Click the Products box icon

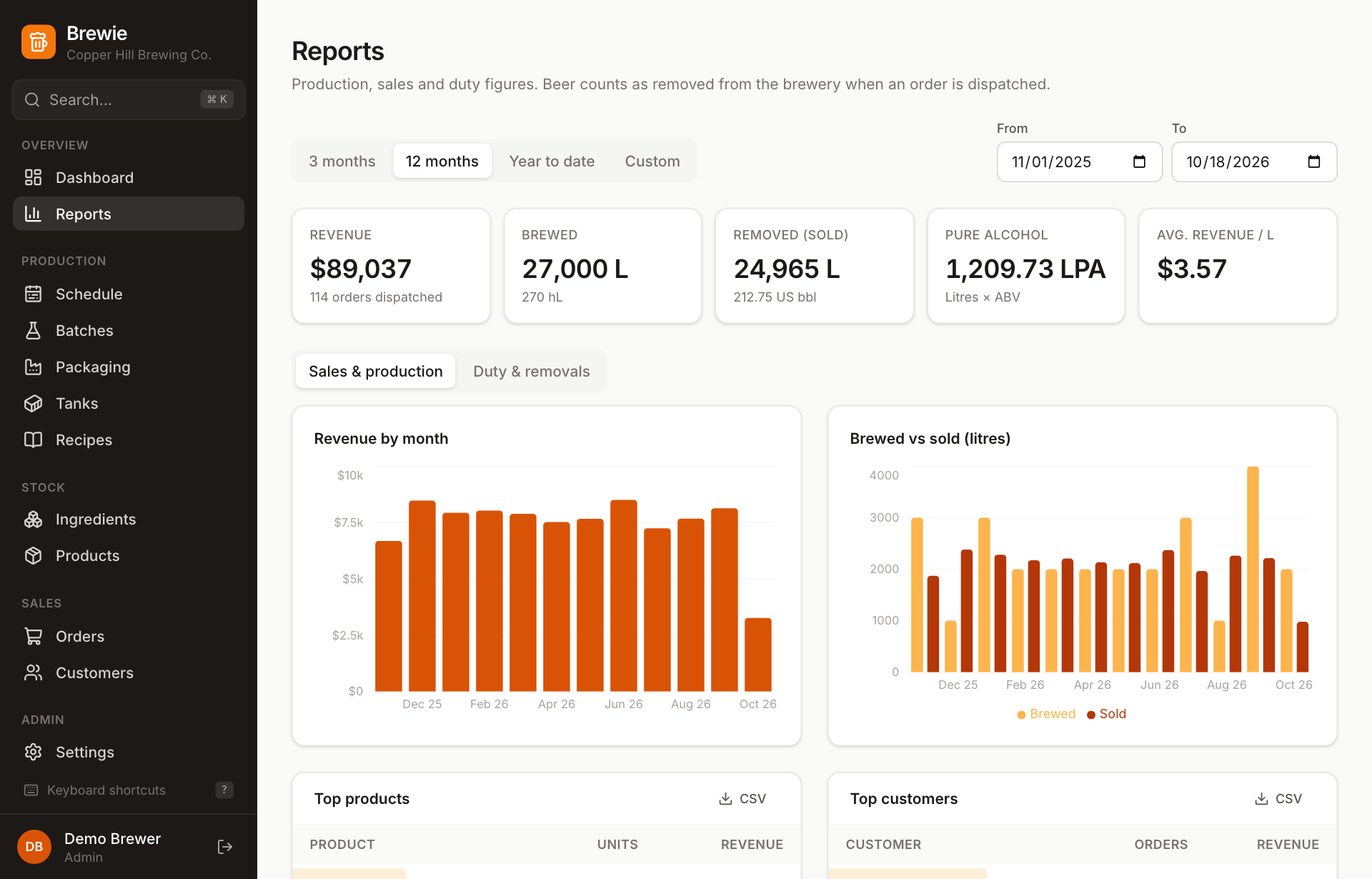pyautogui.click(x=33, y=555)
